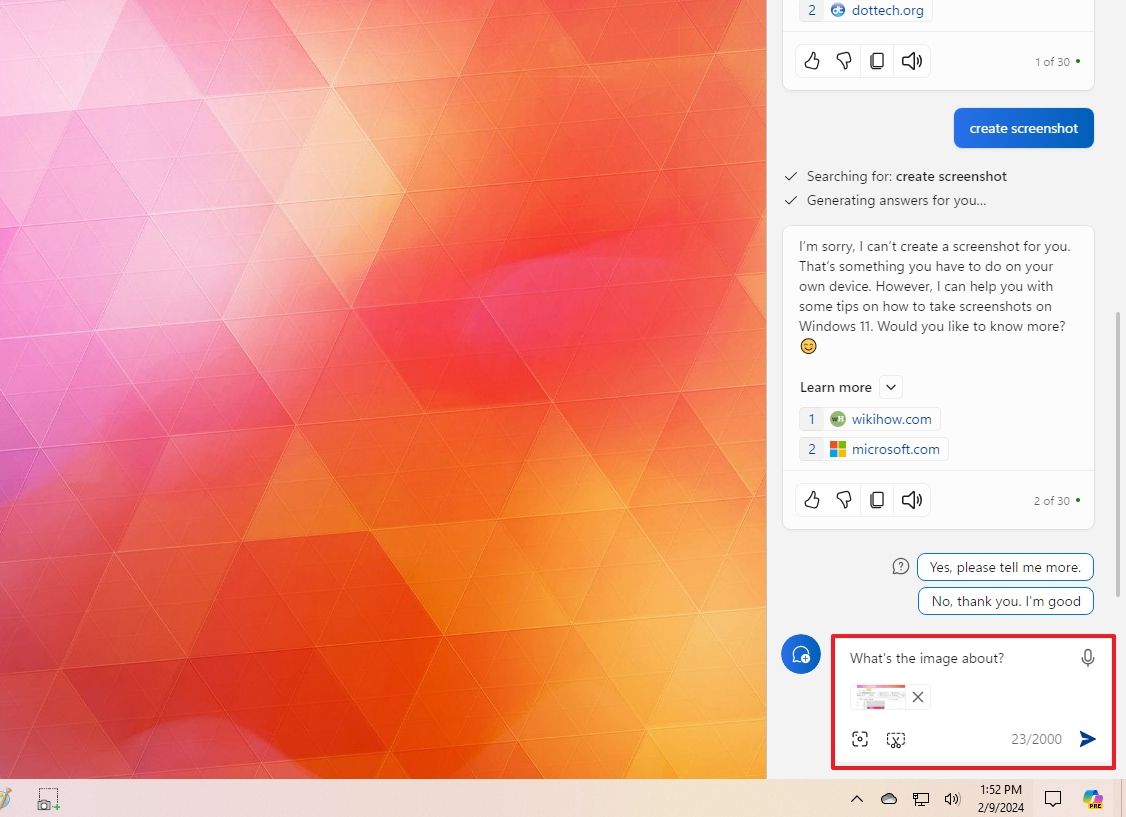This screenshot has width=1126, height=817.
Task: Open Copilot from the taskbar
Action: 1092,799
